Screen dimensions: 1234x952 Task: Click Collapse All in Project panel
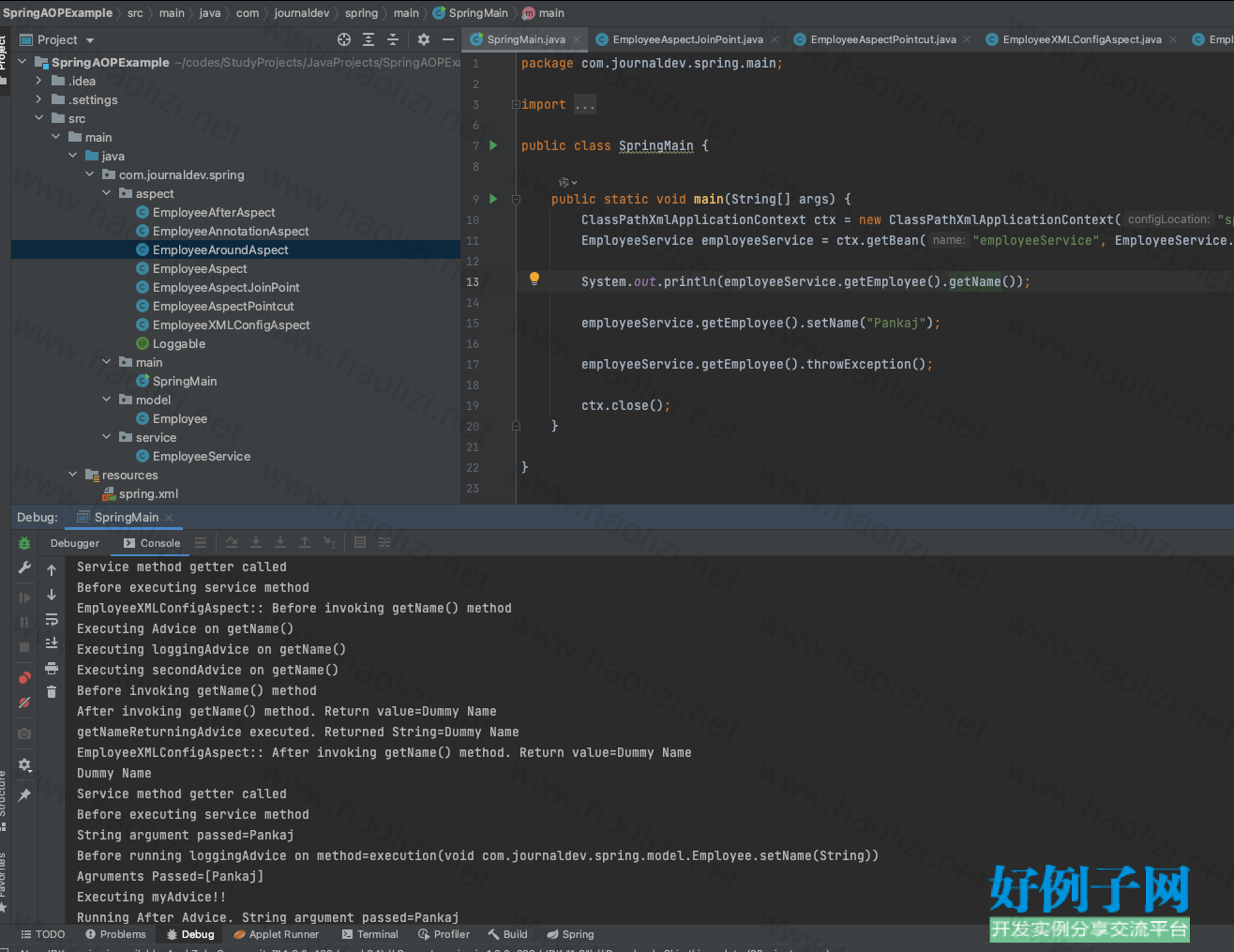point(393,39)
